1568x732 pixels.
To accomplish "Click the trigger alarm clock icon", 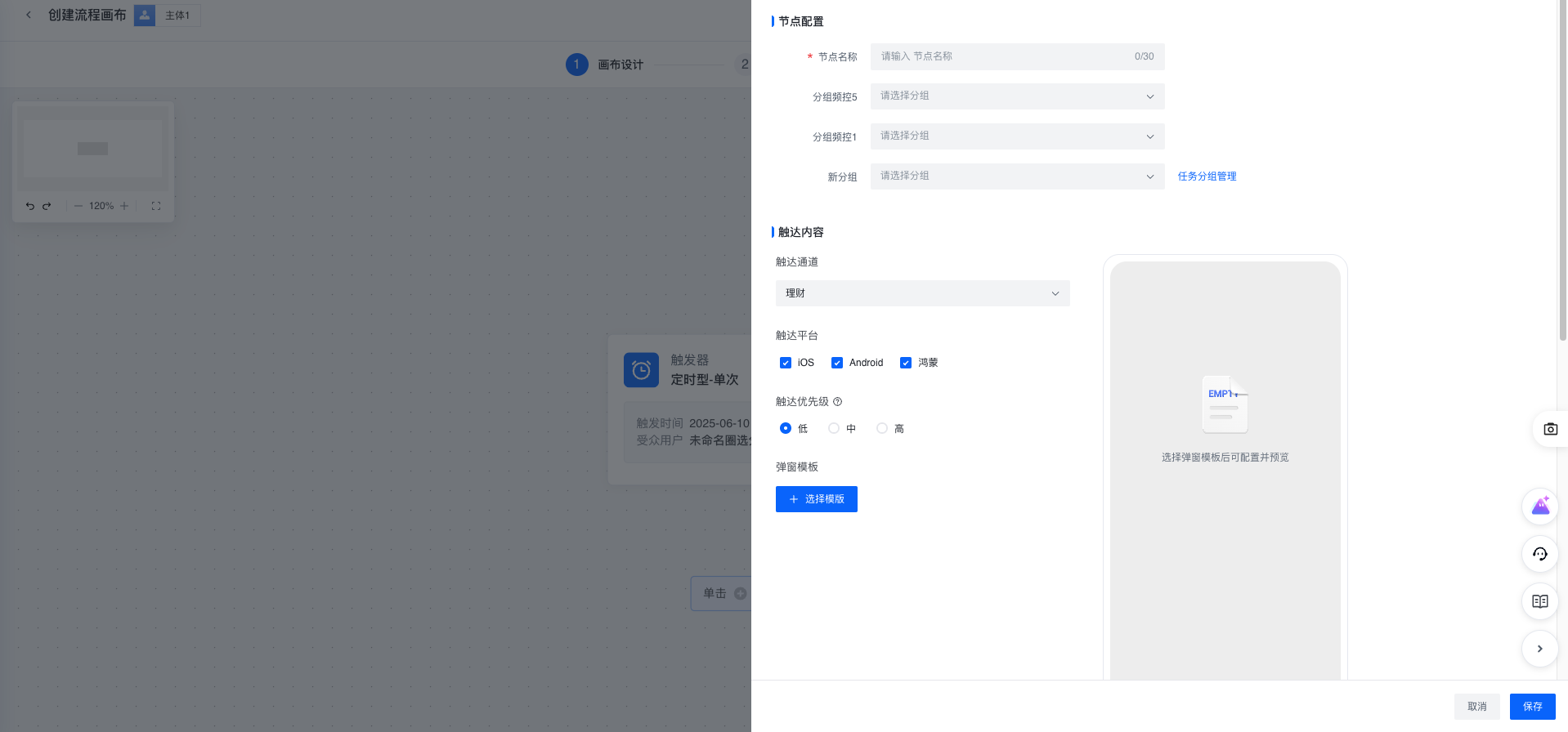I will (641, 370).
